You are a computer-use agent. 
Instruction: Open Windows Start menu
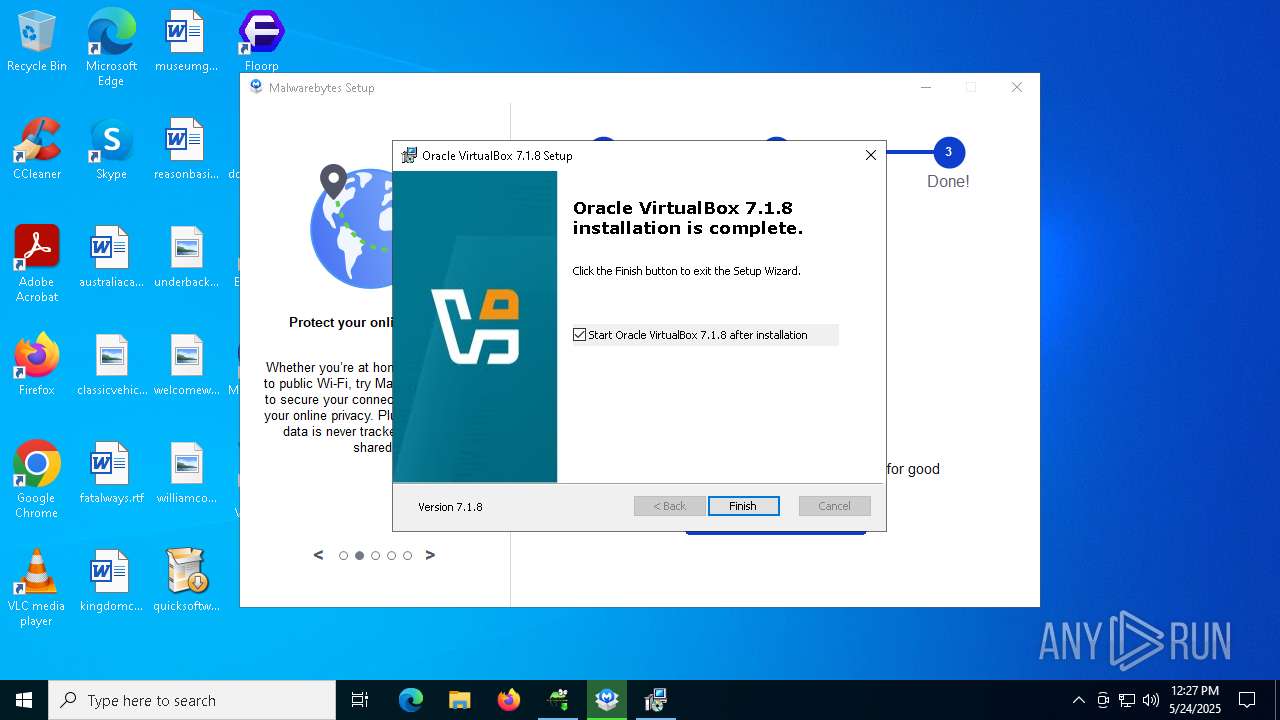(24, 700)
